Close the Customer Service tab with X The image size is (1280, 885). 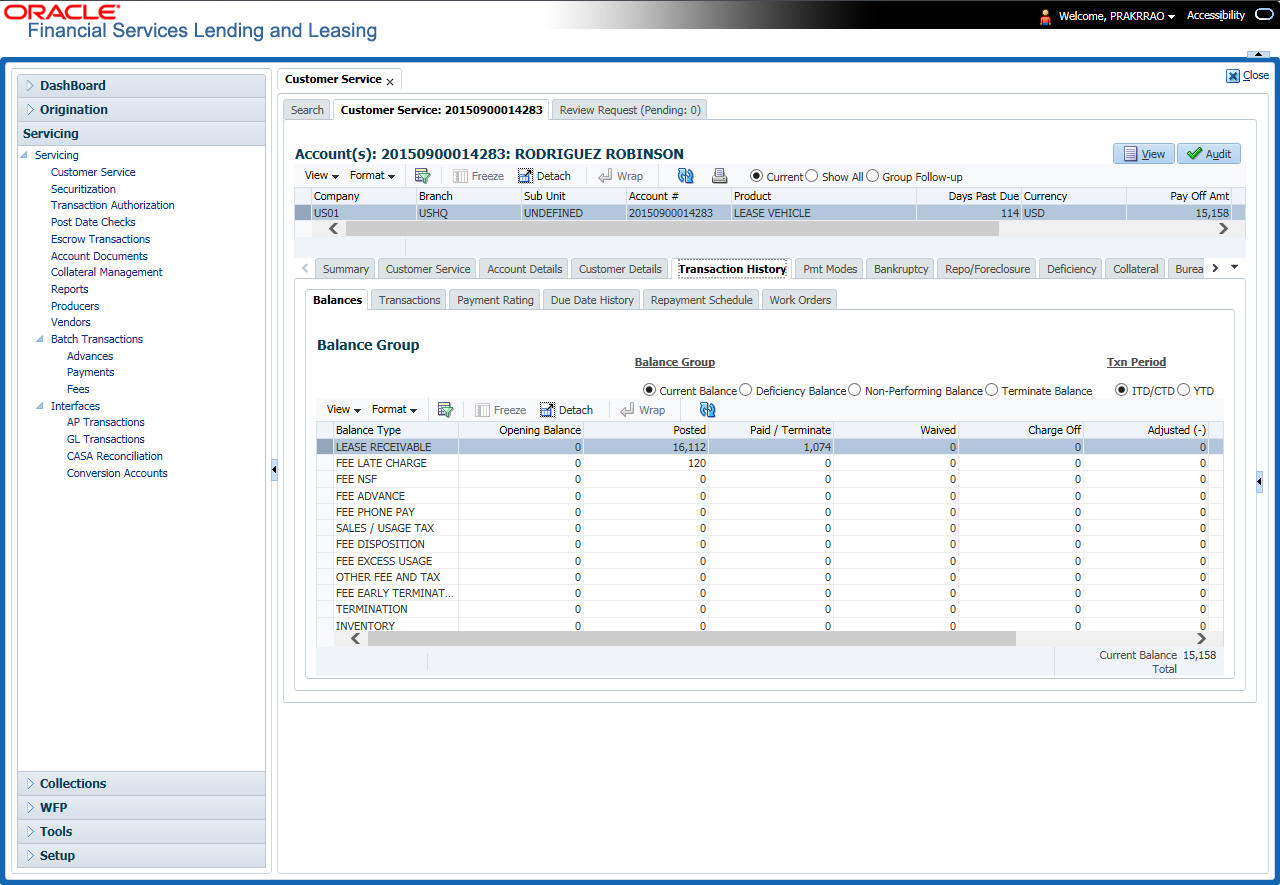(390, 81)
